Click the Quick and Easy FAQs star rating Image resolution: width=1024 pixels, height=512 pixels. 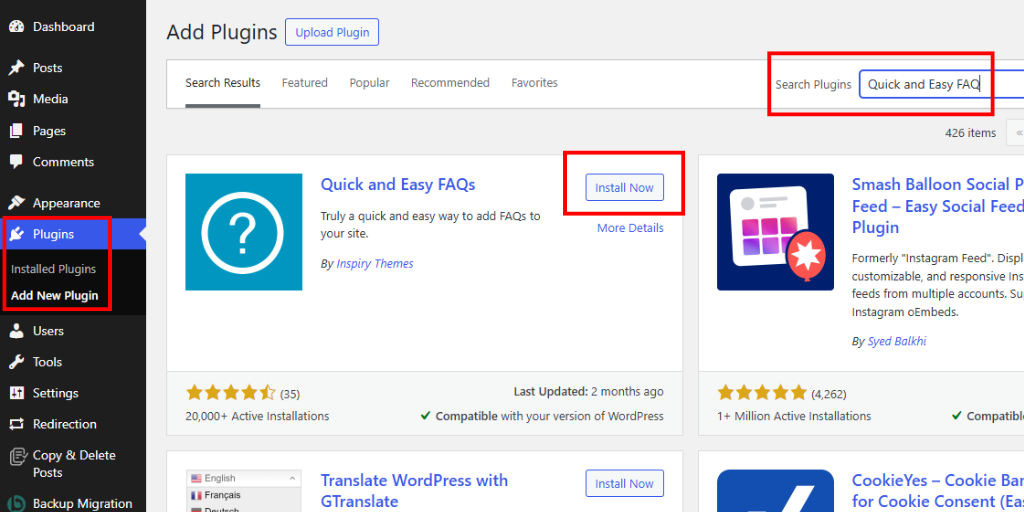(231, 392)
